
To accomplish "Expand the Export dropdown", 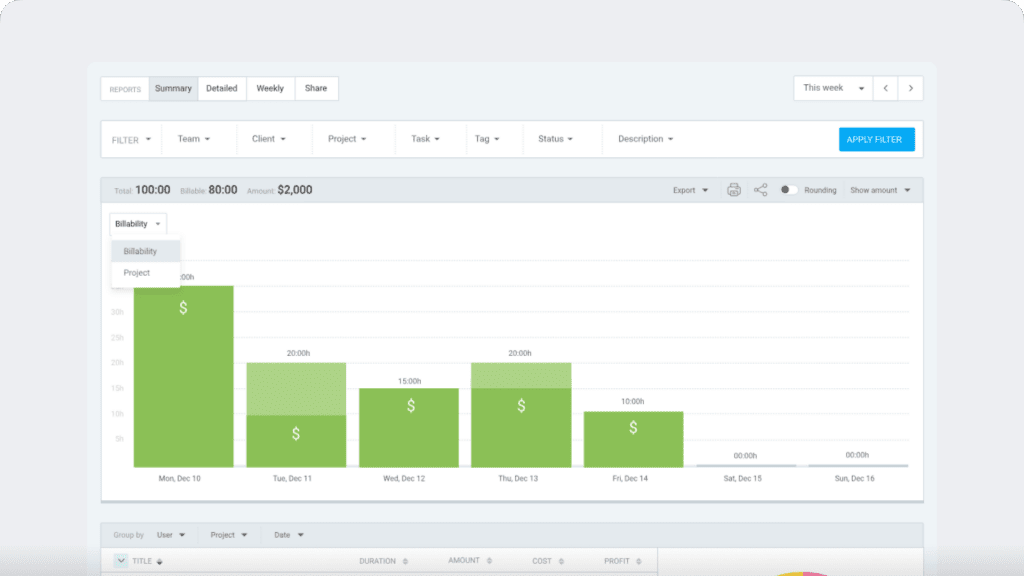I will tap(690, 190).
